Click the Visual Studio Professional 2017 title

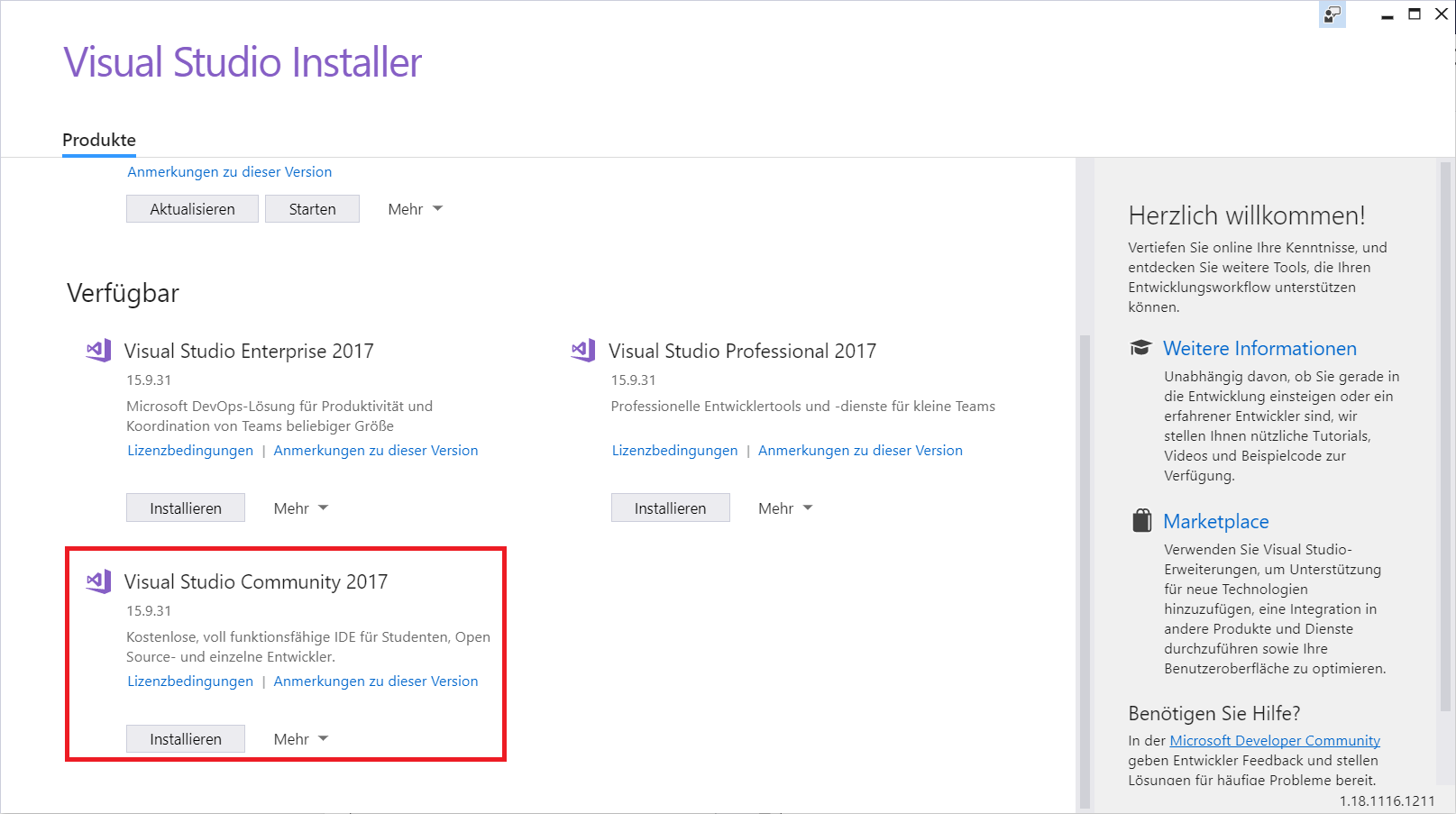[742, 352]
